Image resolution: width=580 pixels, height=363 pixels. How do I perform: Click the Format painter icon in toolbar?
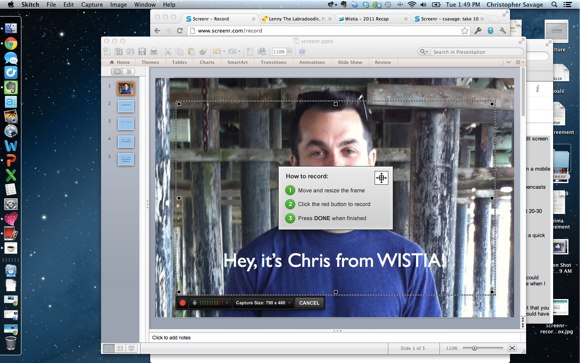pyautogui.click(x=203, y=51)
